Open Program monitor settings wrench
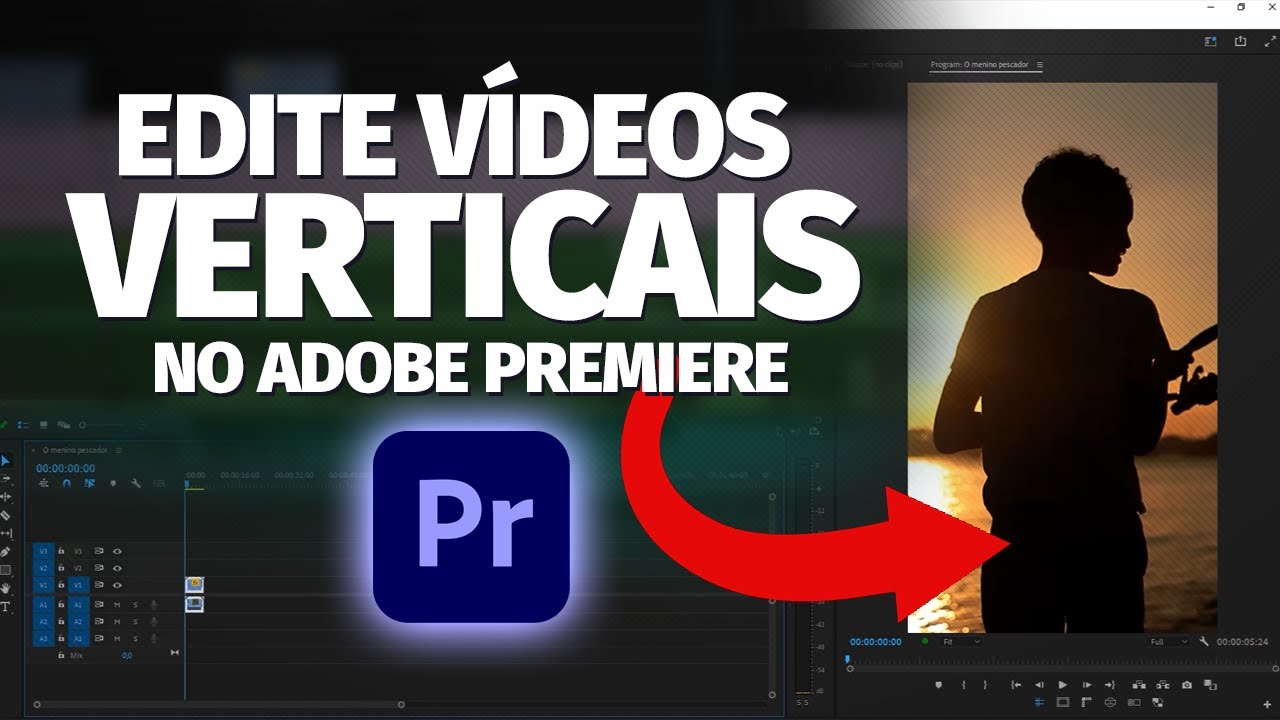This screenshot has width=1280, height=720. point(1204,642)
